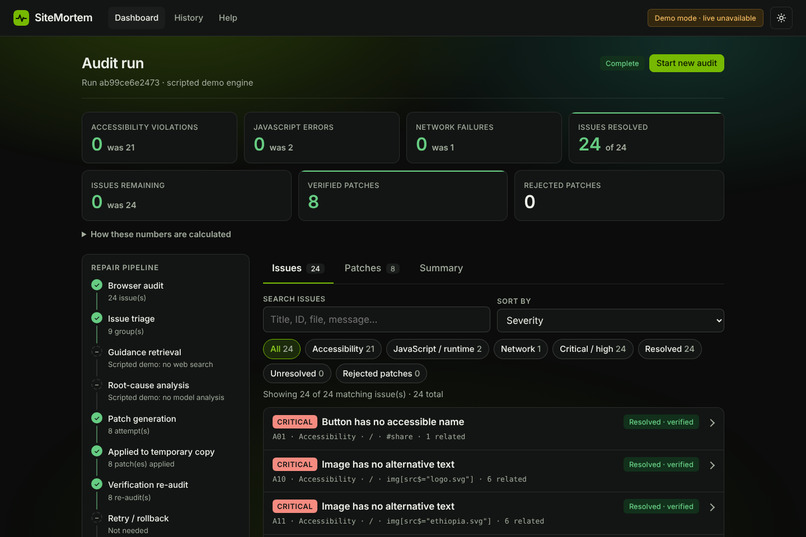The height and width of the screenshot is (537, 806).
Task: Expand the A11 ethiopia.svg issue row chevron
Action: (x=712, y=507)
